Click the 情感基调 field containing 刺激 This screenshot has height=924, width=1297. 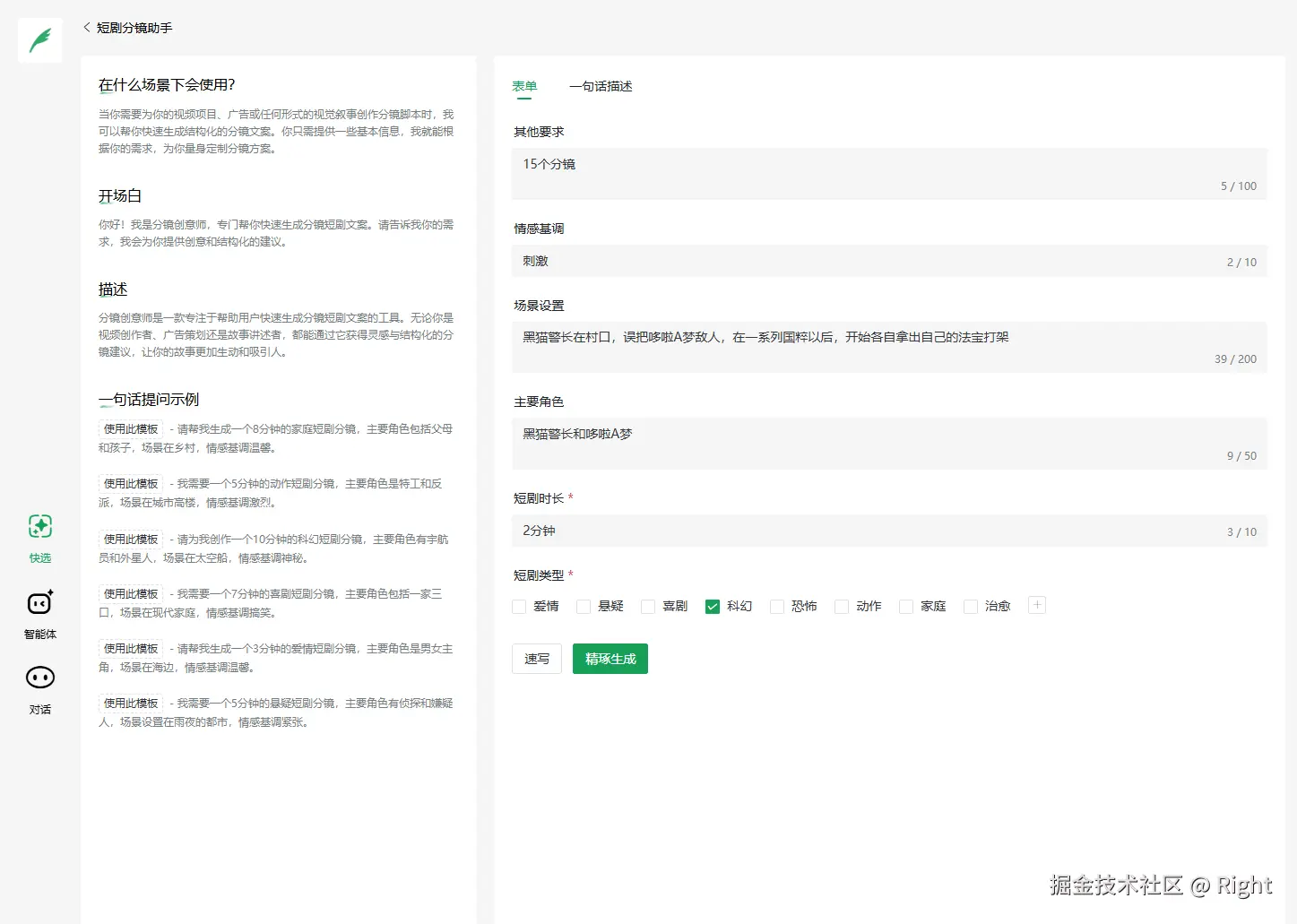889,261
